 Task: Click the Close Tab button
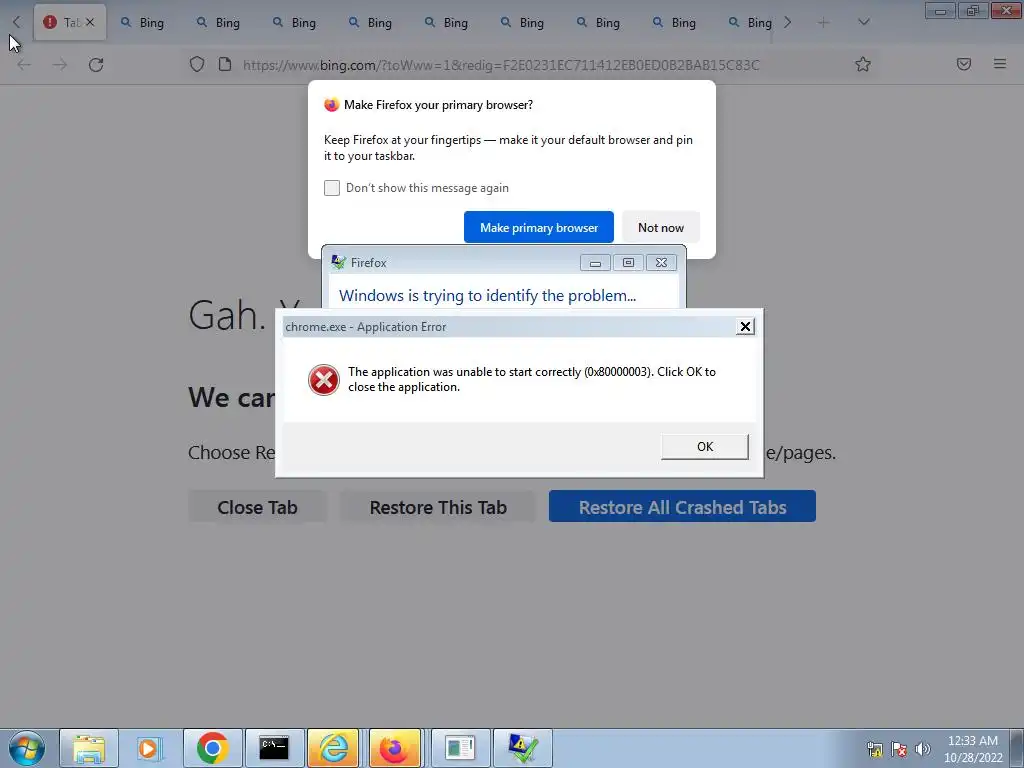(x=257, y=507)
